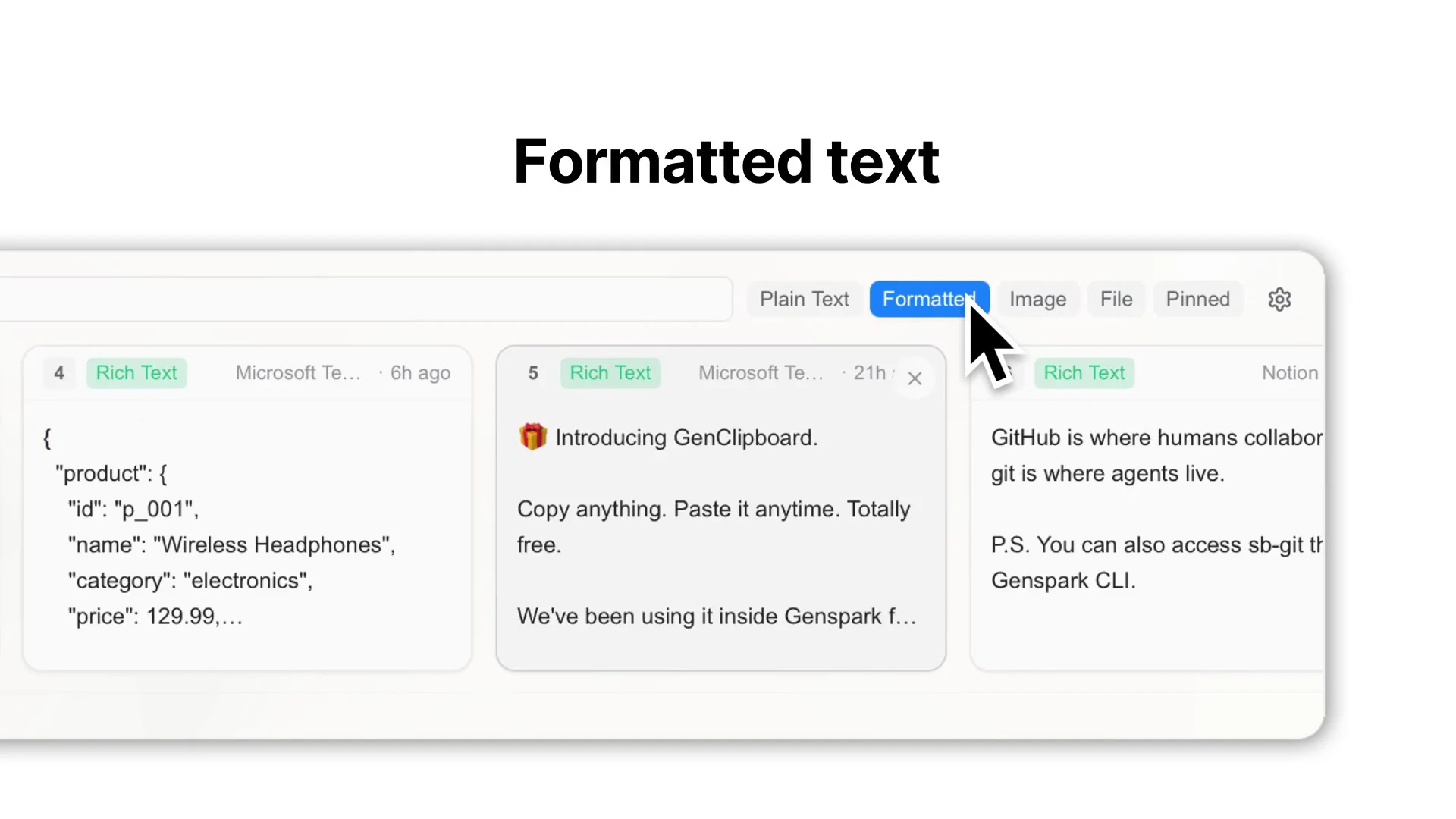Dismiss card 5 with the X button

click(x=915, y=378)
